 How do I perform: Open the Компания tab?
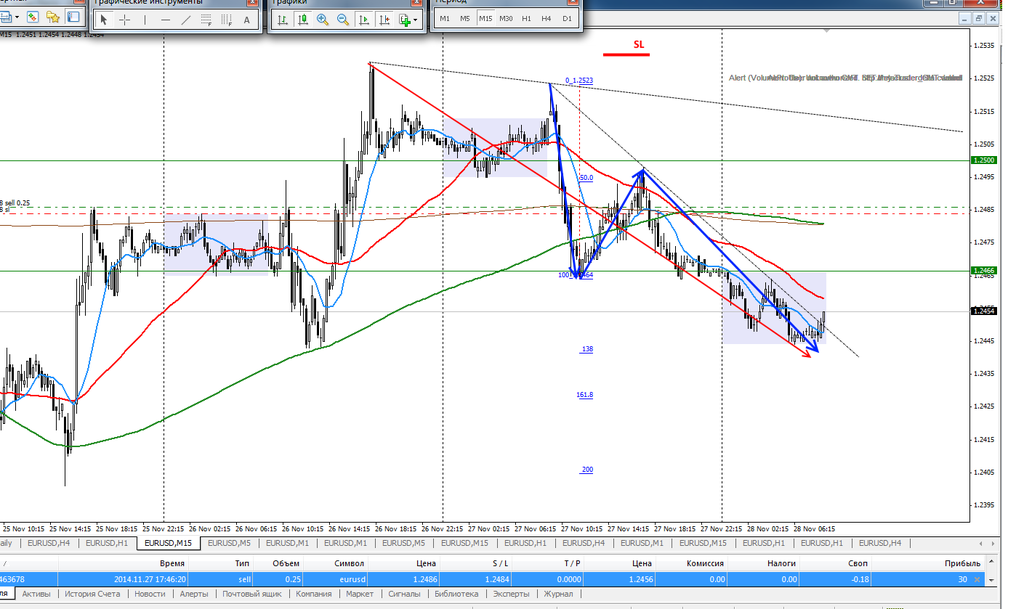point(313,594)
